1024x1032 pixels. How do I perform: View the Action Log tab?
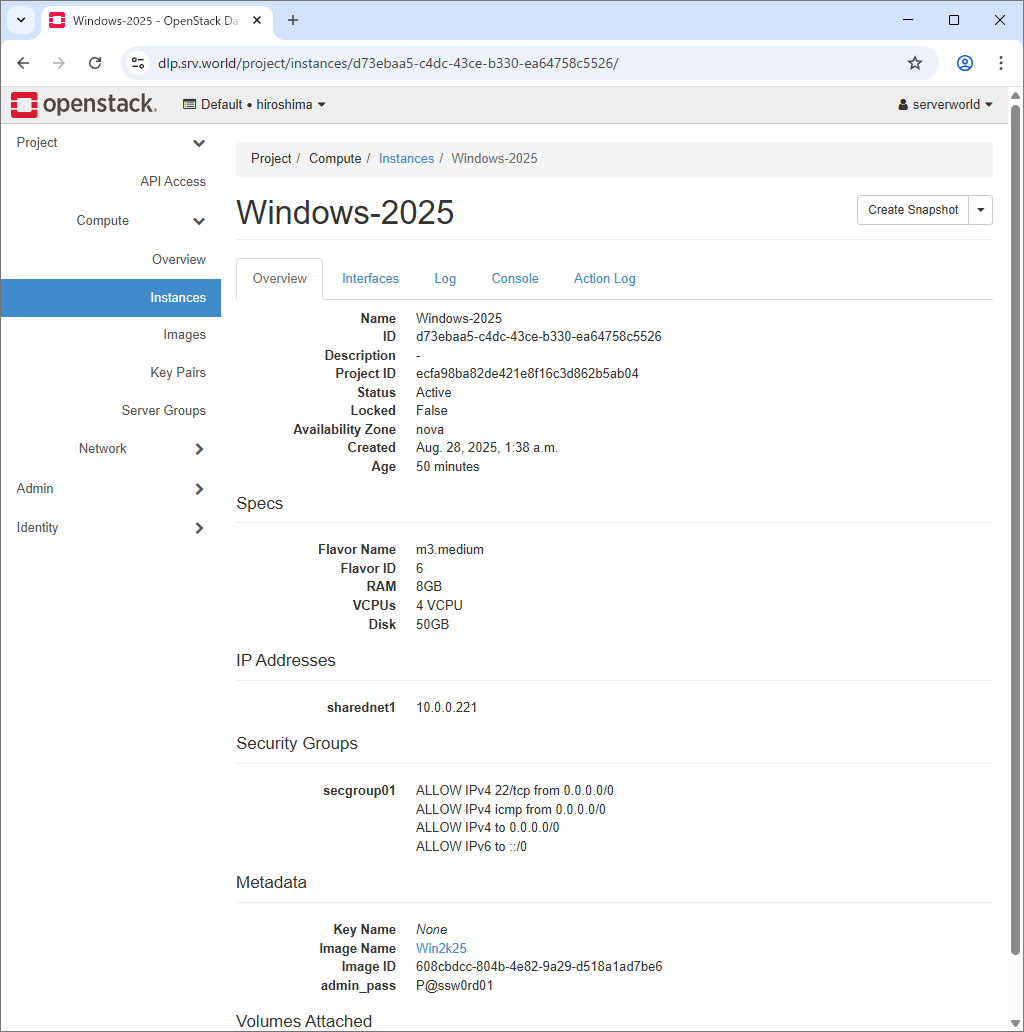604,278
